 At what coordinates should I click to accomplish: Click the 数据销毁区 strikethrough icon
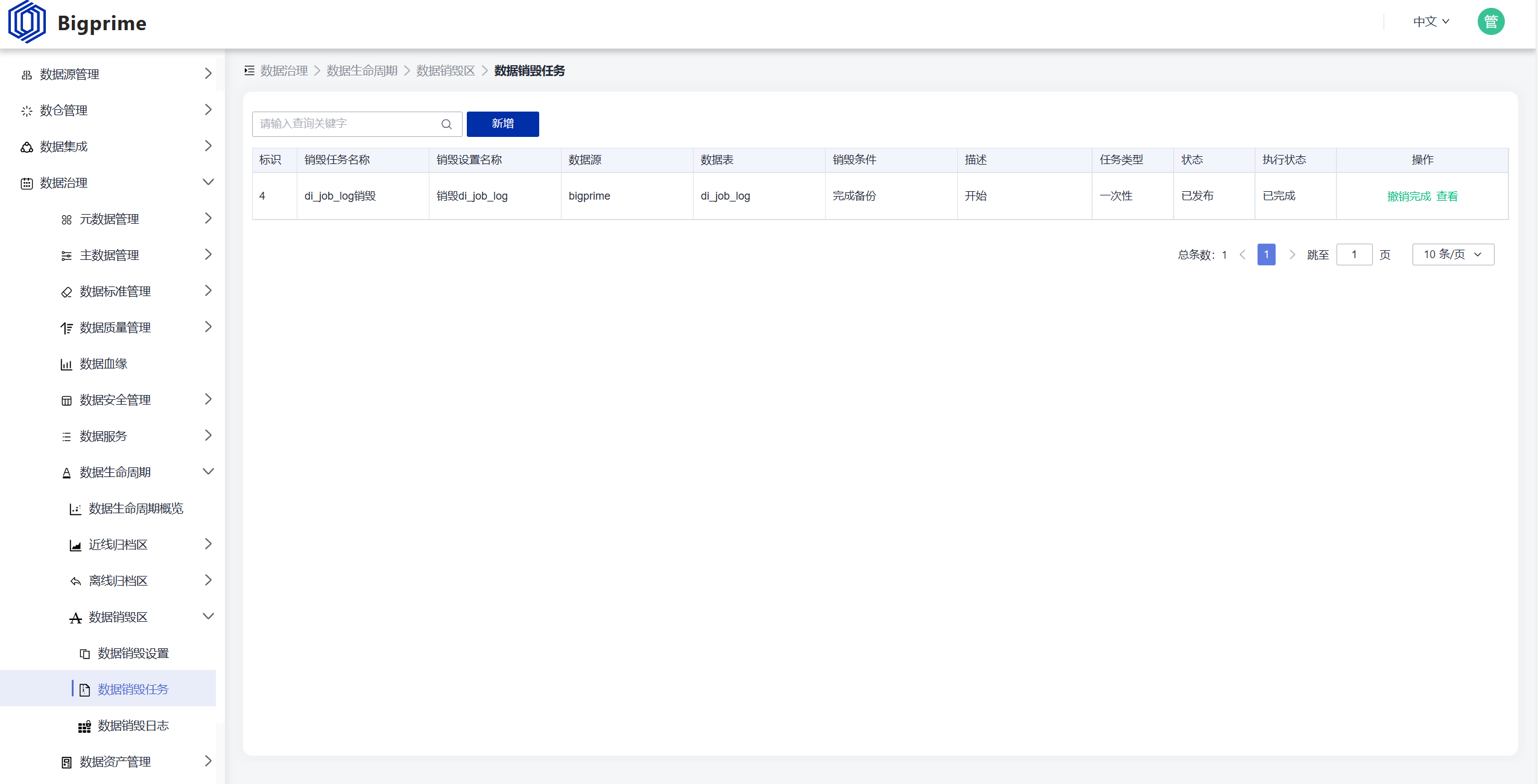click(75, 618)
